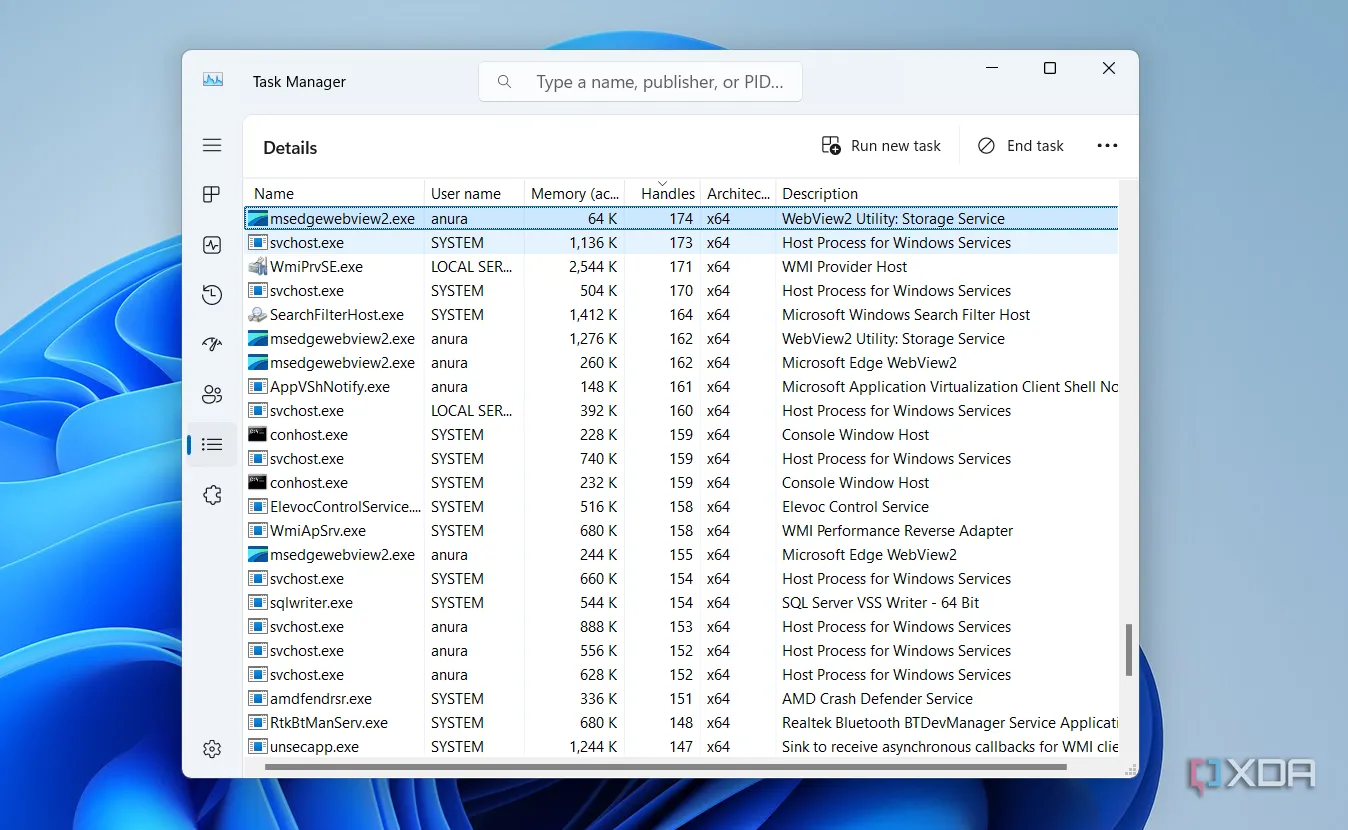Open the Services puzzle-piece icon
Viewport: 1348px width, 830px height.
click(212, 495)
